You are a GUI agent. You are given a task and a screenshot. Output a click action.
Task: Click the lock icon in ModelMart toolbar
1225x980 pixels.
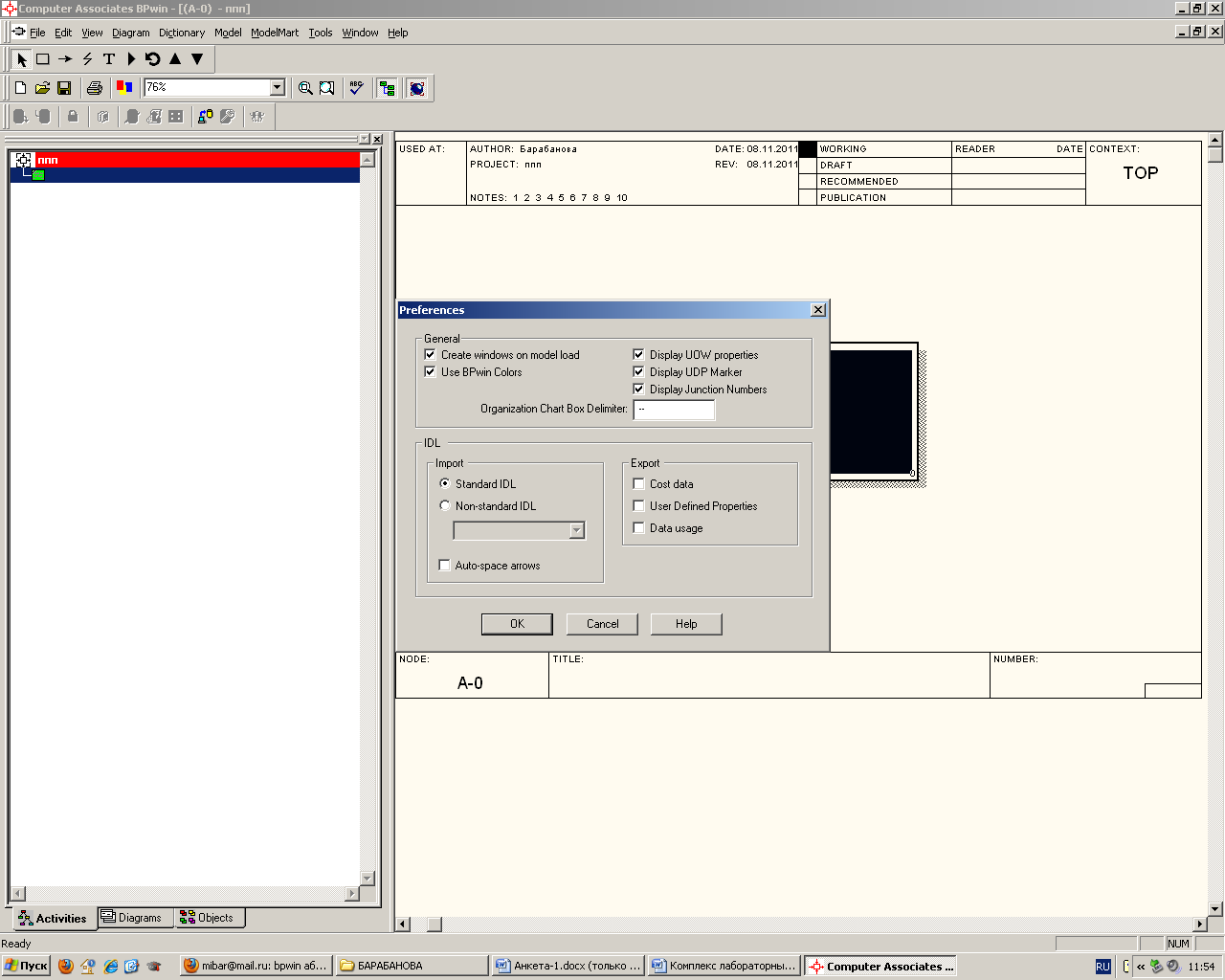coord(73,117)
